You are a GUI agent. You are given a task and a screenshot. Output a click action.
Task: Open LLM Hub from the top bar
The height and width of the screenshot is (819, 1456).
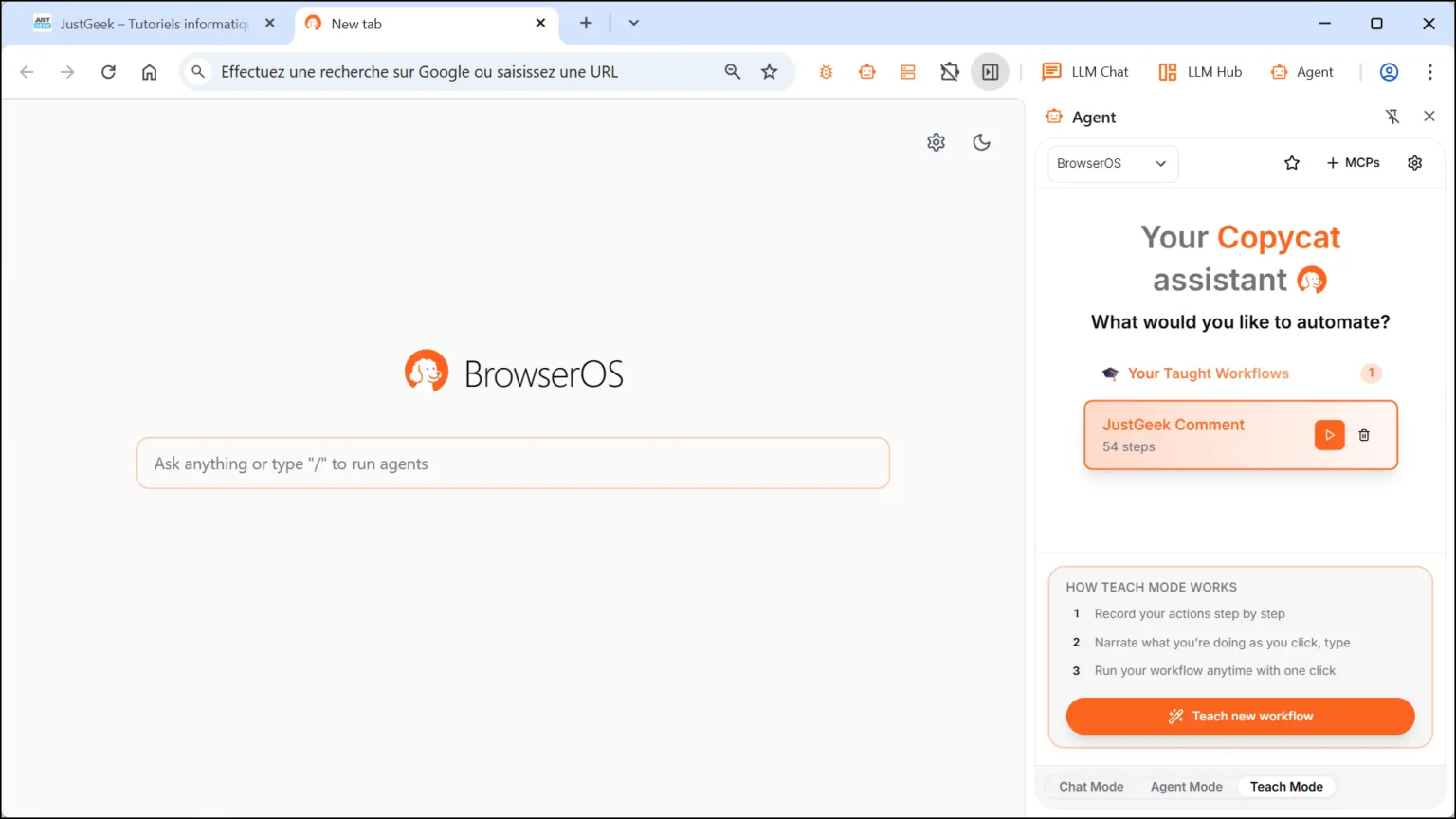click(1199, 71)
